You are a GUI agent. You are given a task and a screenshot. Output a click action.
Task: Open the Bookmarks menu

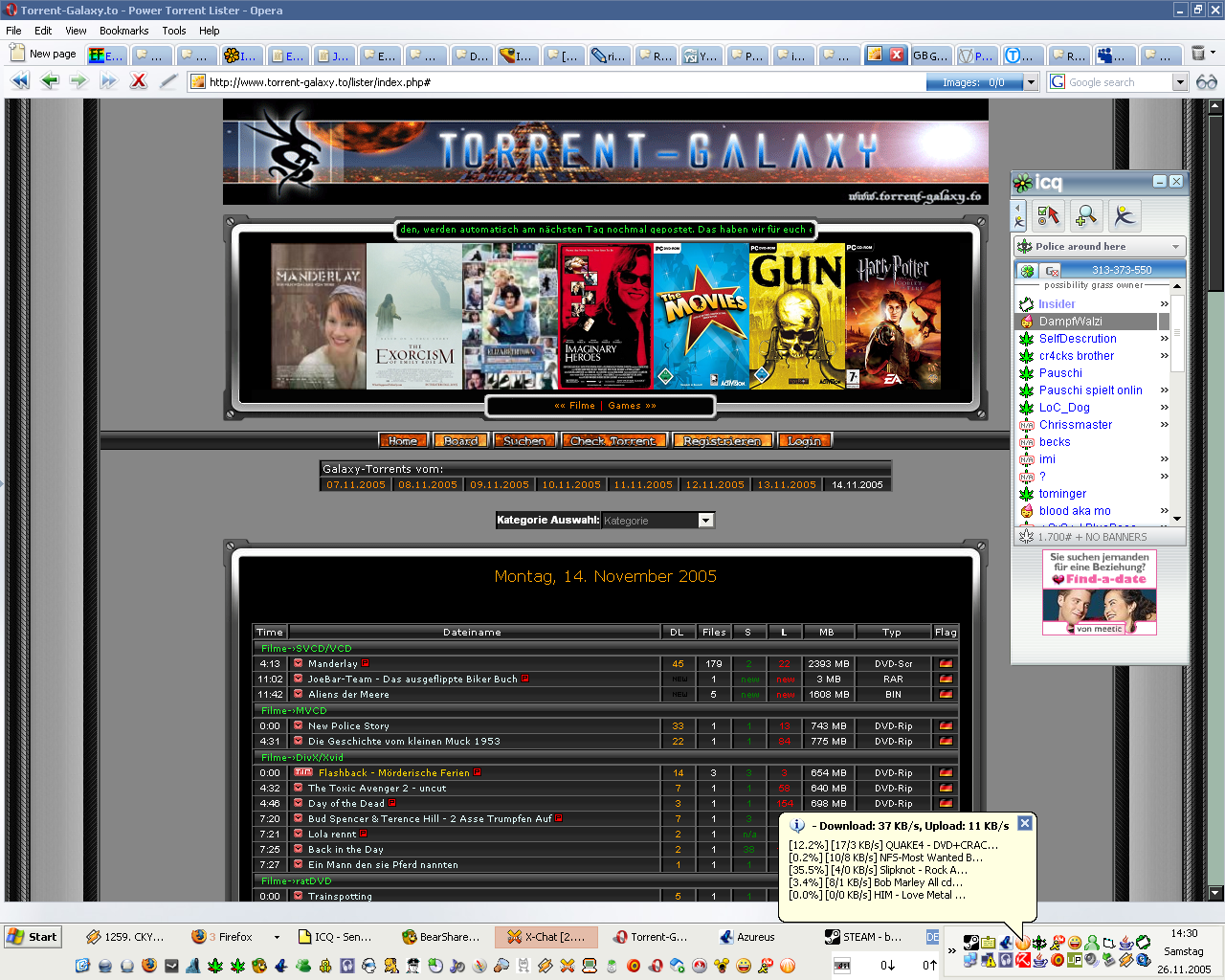pos(124,31)
